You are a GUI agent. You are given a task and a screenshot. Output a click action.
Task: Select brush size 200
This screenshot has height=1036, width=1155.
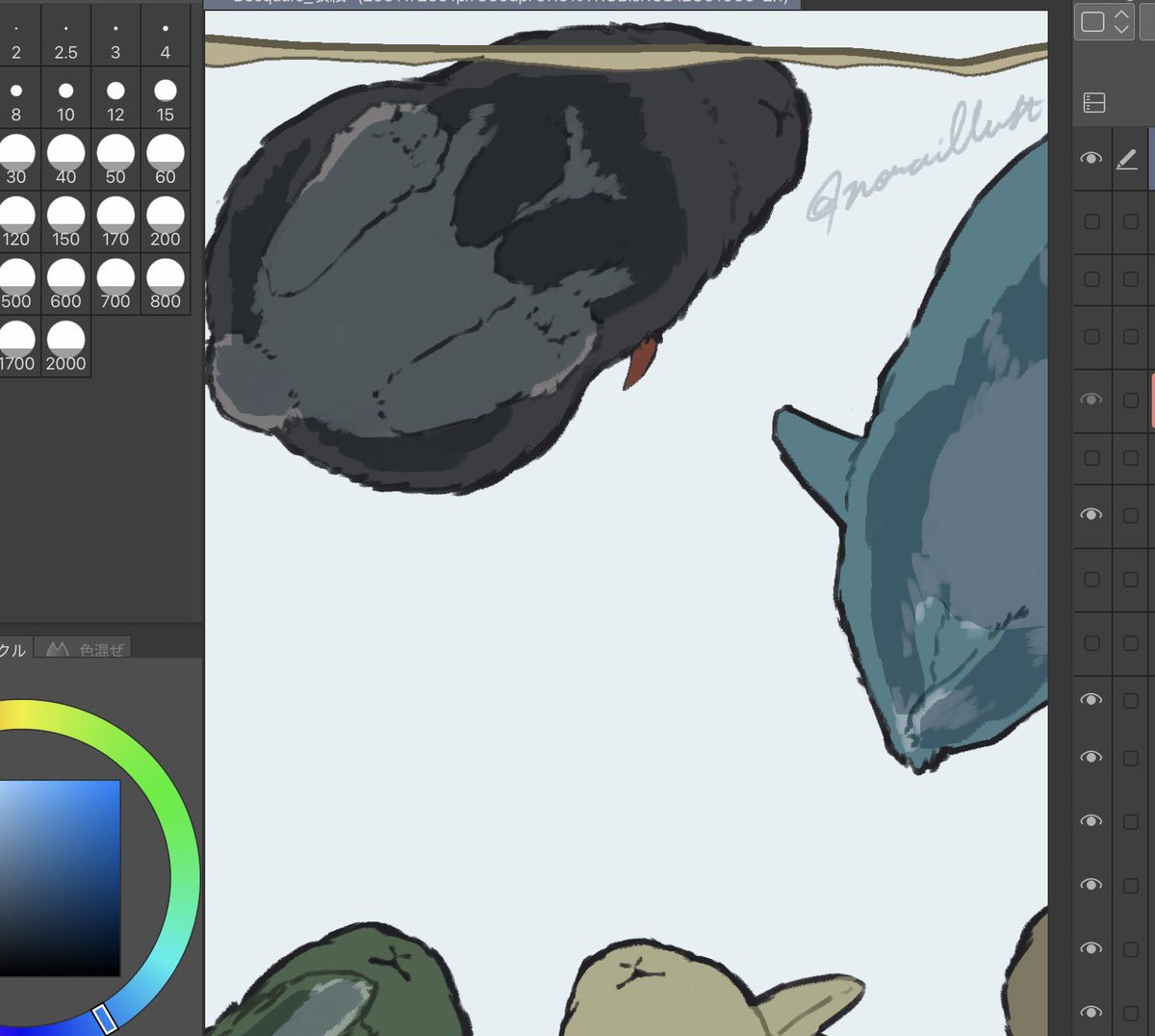click(x=166, y=222)
